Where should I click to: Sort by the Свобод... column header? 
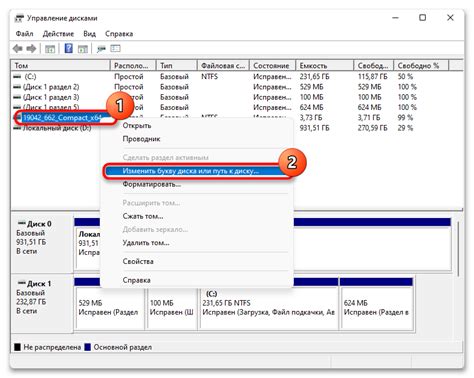click(x=373, y=66)
